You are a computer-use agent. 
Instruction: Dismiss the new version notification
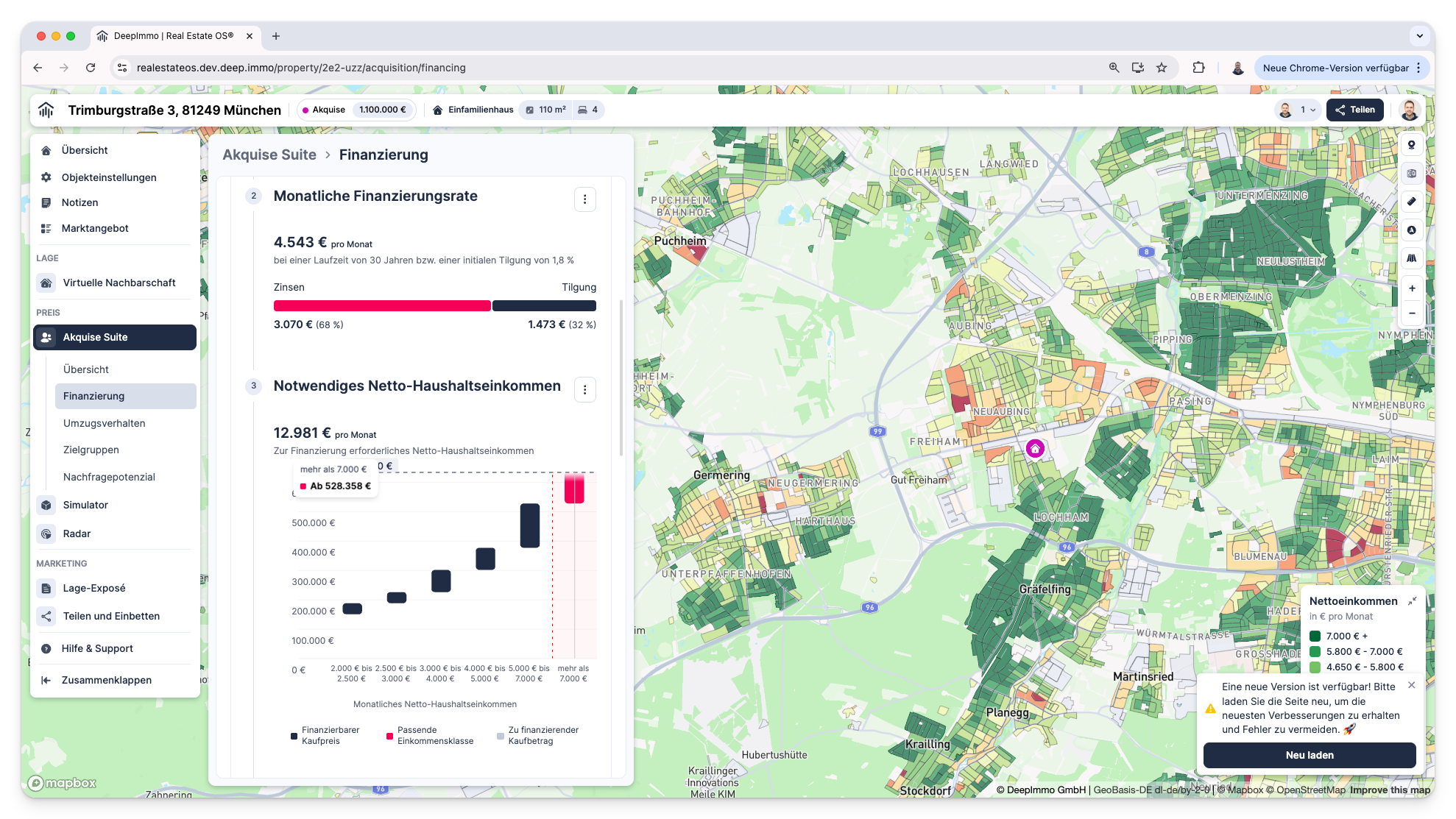click(1411, 685)
